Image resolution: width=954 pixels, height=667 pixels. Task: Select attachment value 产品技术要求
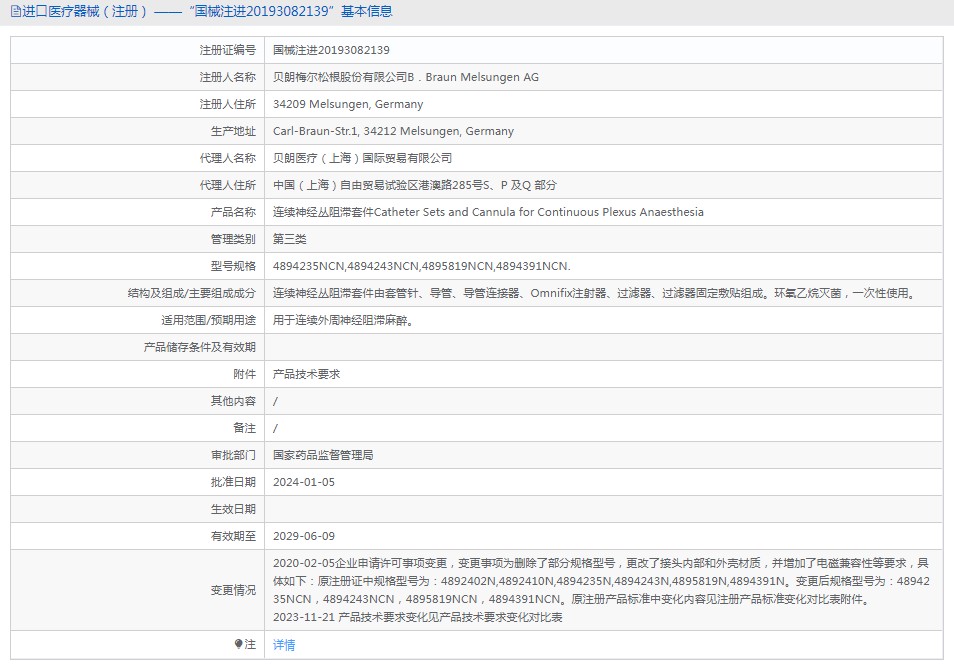[307, 374]
